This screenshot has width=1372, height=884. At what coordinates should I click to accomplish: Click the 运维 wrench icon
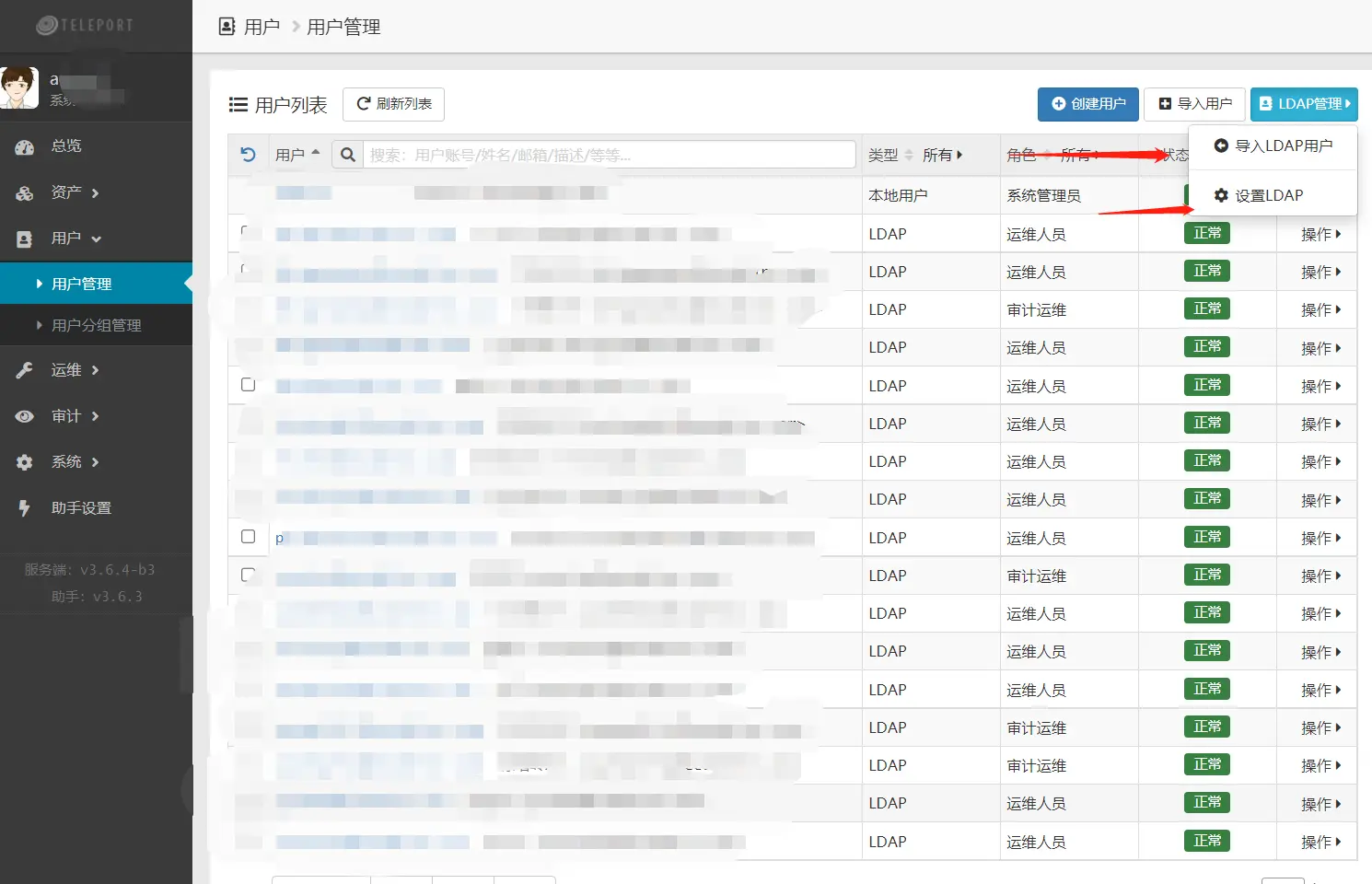point(25,370)
